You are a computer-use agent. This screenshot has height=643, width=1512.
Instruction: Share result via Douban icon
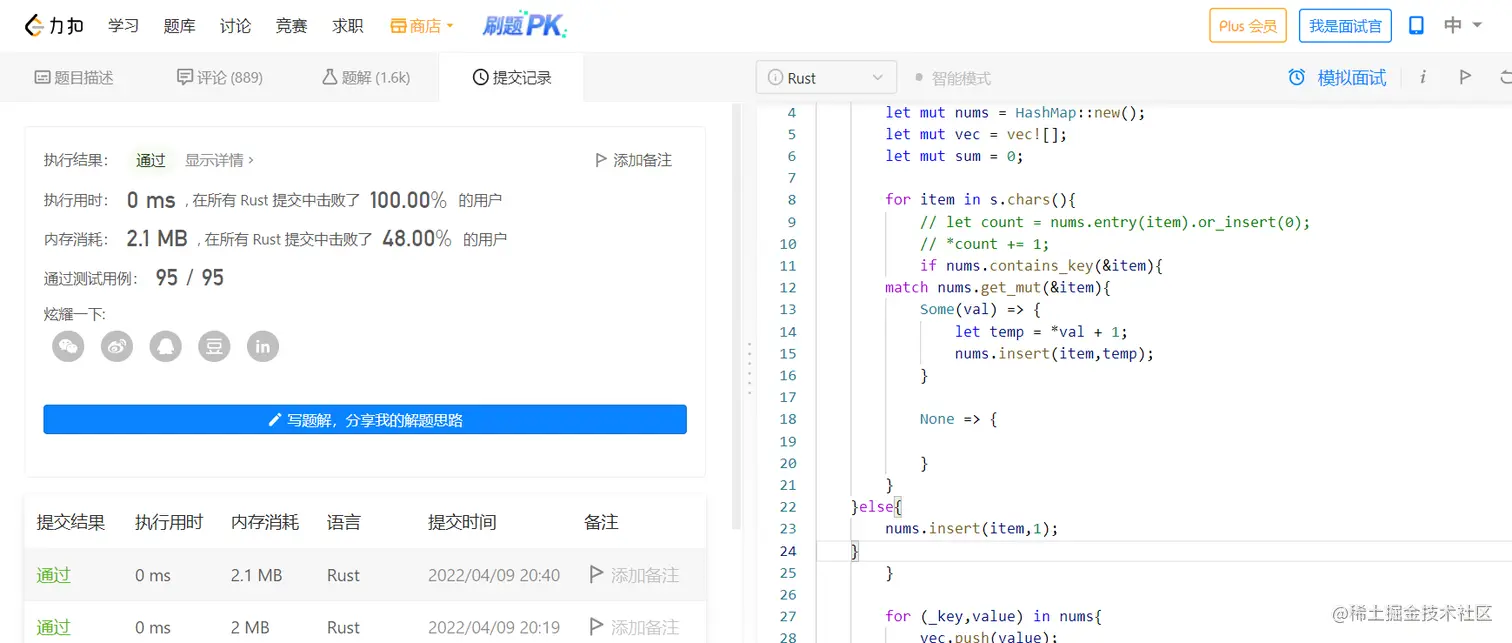point(214,346)
